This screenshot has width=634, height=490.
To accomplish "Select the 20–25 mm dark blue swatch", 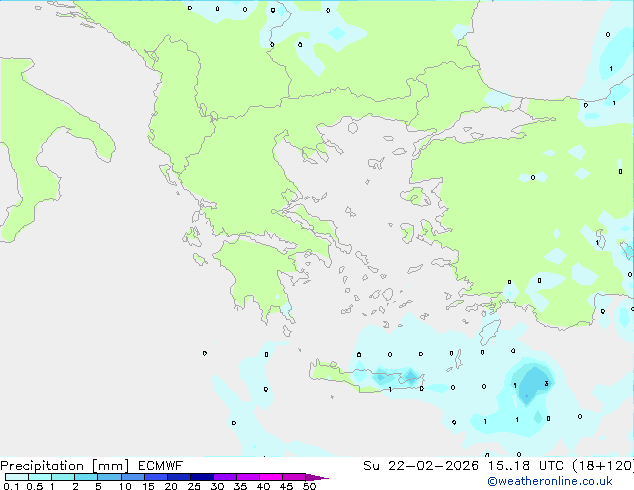I will coord(179,477).
